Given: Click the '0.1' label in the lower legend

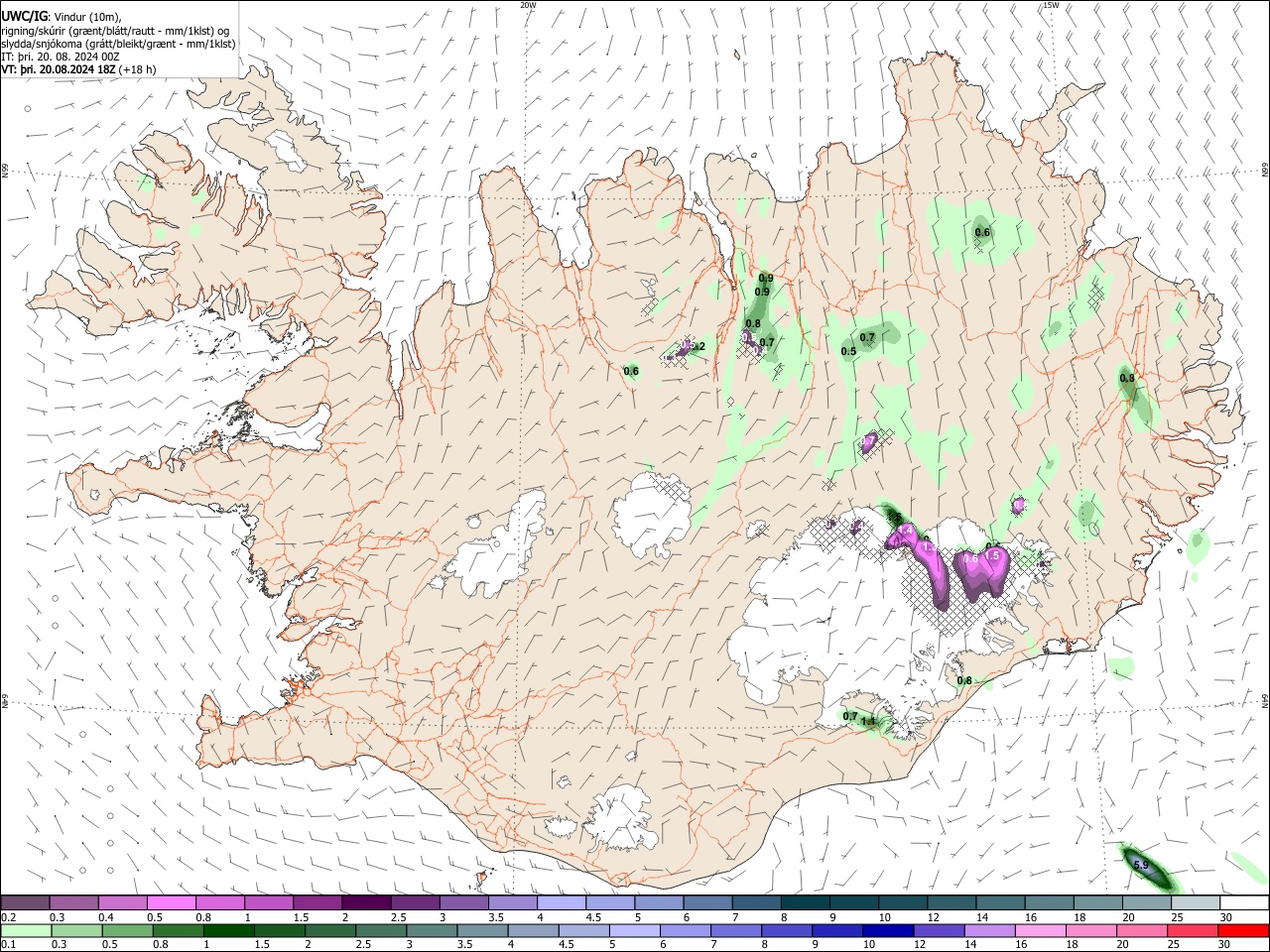Looking at the screenshot, I should [x=8, y=945].
